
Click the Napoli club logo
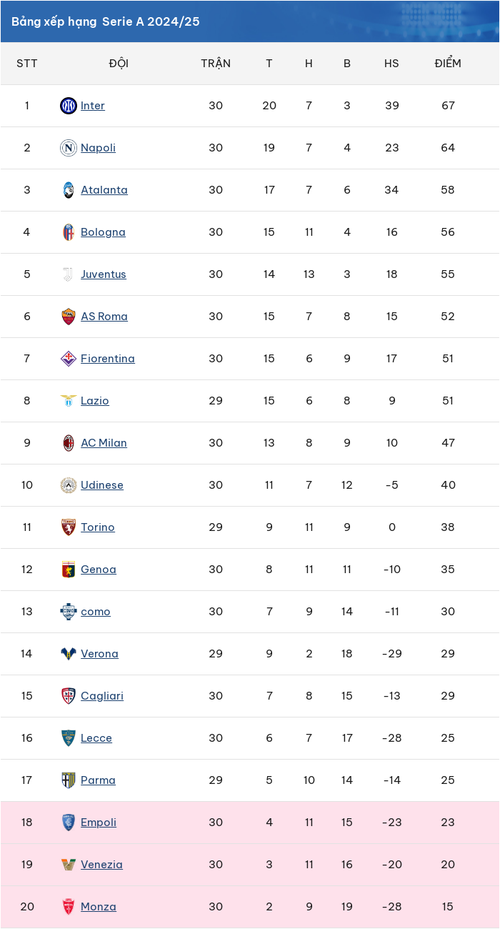(x=69, y=148)
